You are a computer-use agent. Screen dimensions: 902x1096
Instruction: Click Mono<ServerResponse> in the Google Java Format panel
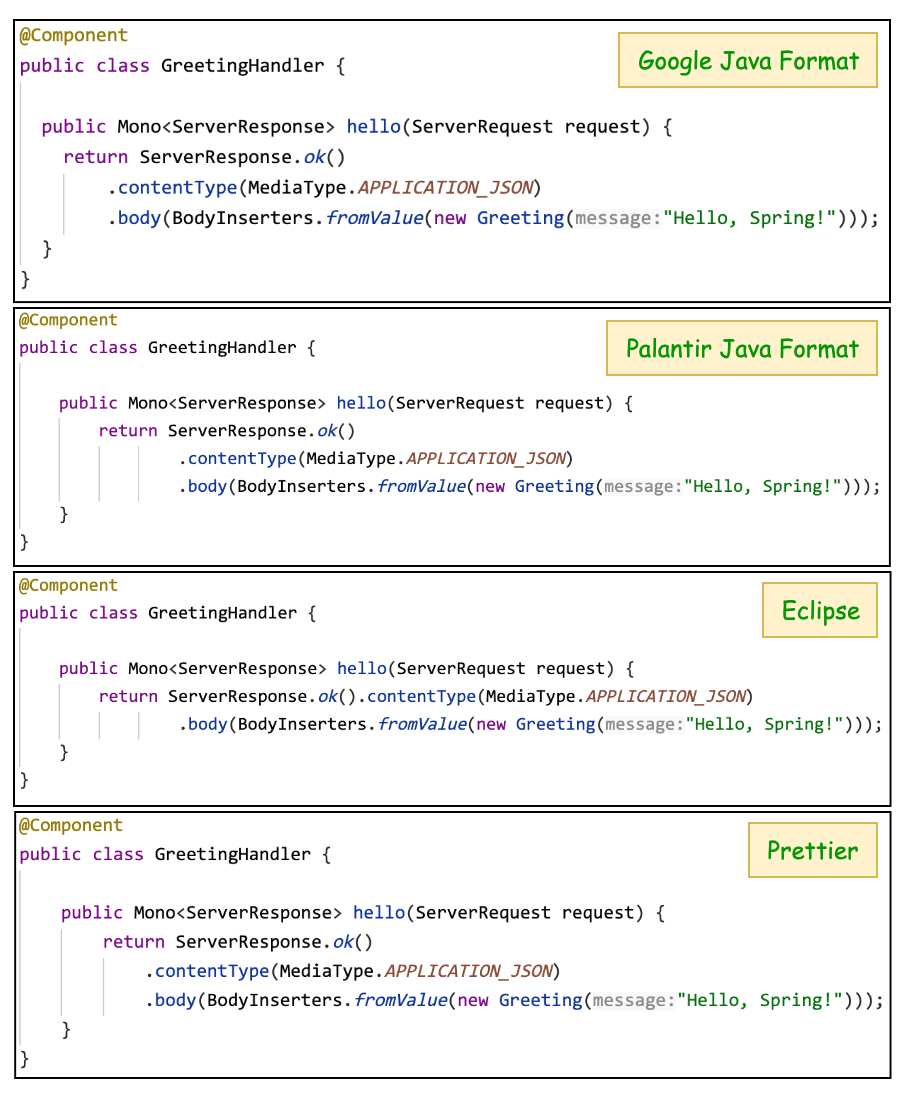226,127
